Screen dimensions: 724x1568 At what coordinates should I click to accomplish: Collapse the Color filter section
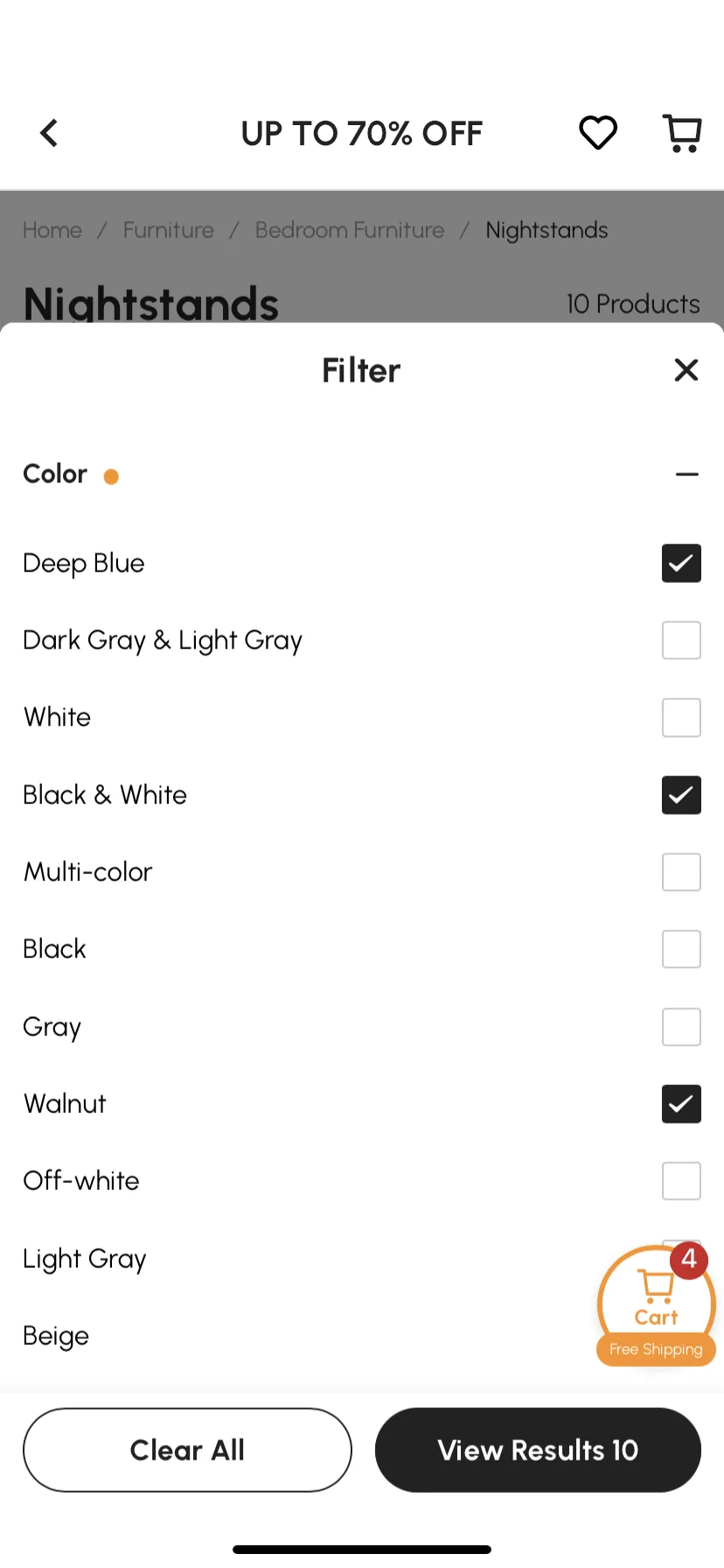click(687, 474)
